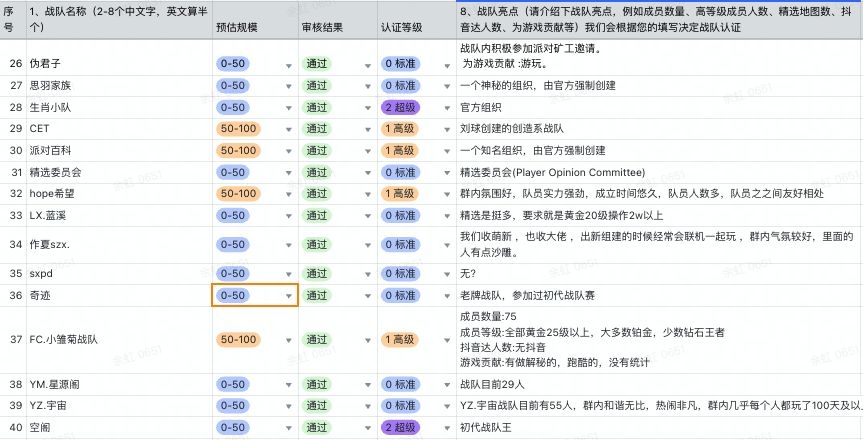Click the 1 高级 tag in row 29 CET
Viewport: 863px width, 440px height.
400,129
